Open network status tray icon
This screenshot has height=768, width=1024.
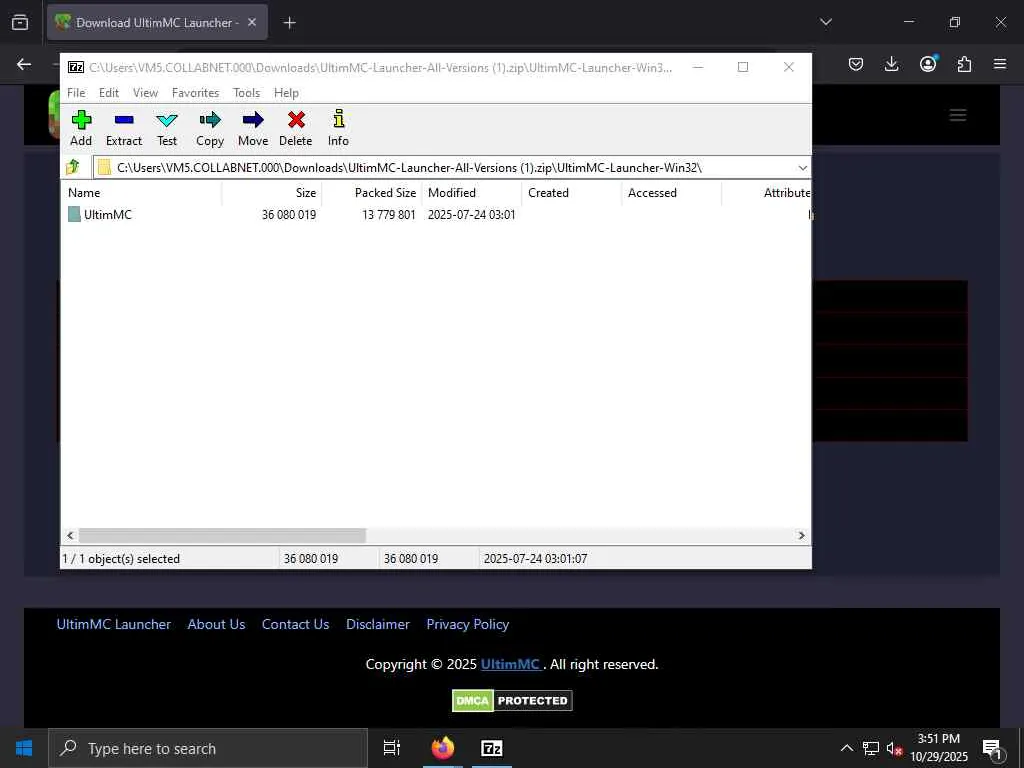tap(871, 748)
